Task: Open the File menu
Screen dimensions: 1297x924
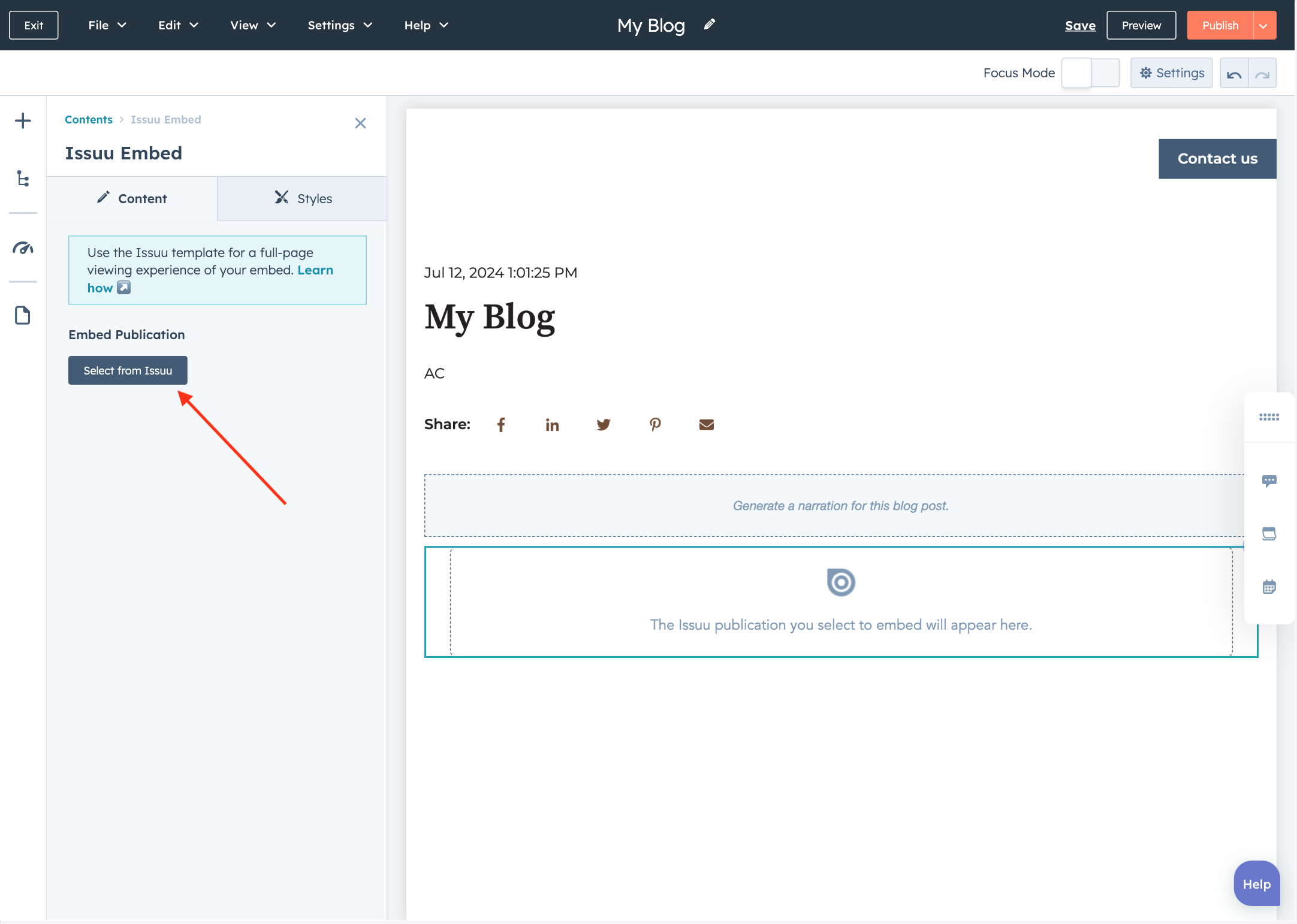Action: click(x=107, y=25)
